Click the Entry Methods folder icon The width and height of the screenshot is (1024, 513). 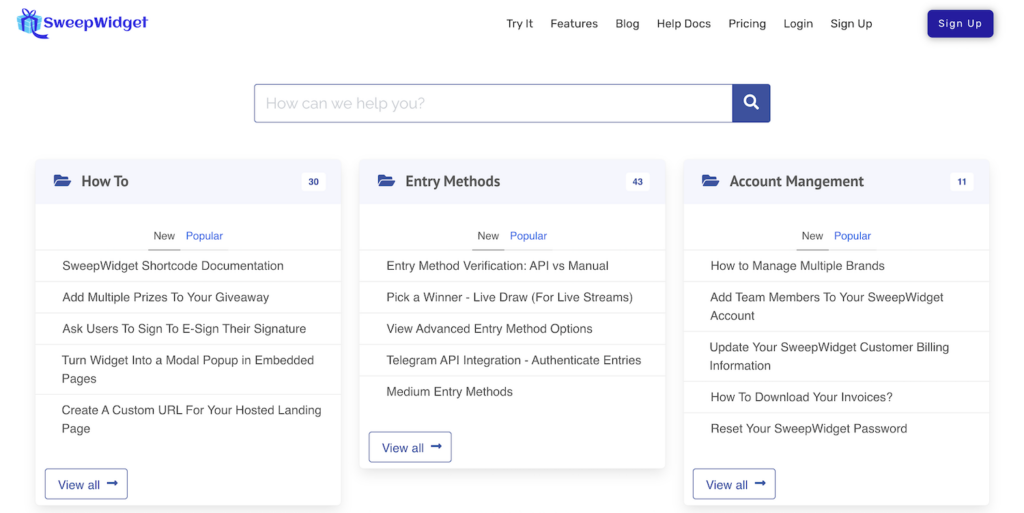(x=386, y=181)
